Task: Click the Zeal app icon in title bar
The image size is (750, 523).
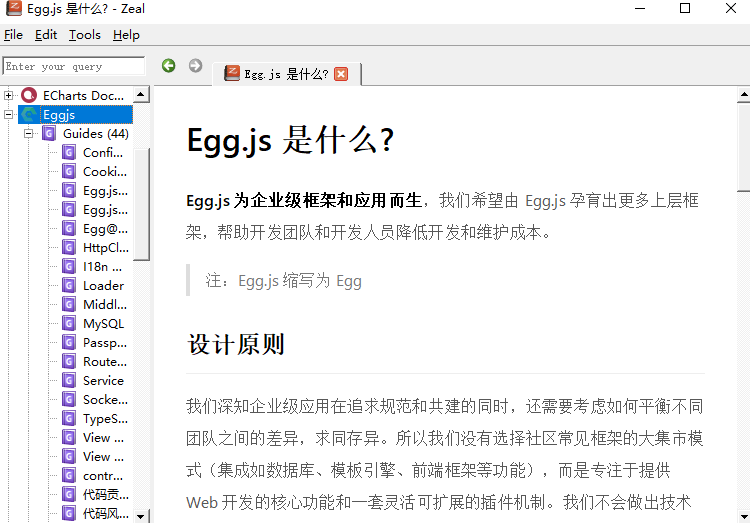Action: pos(14,8)
